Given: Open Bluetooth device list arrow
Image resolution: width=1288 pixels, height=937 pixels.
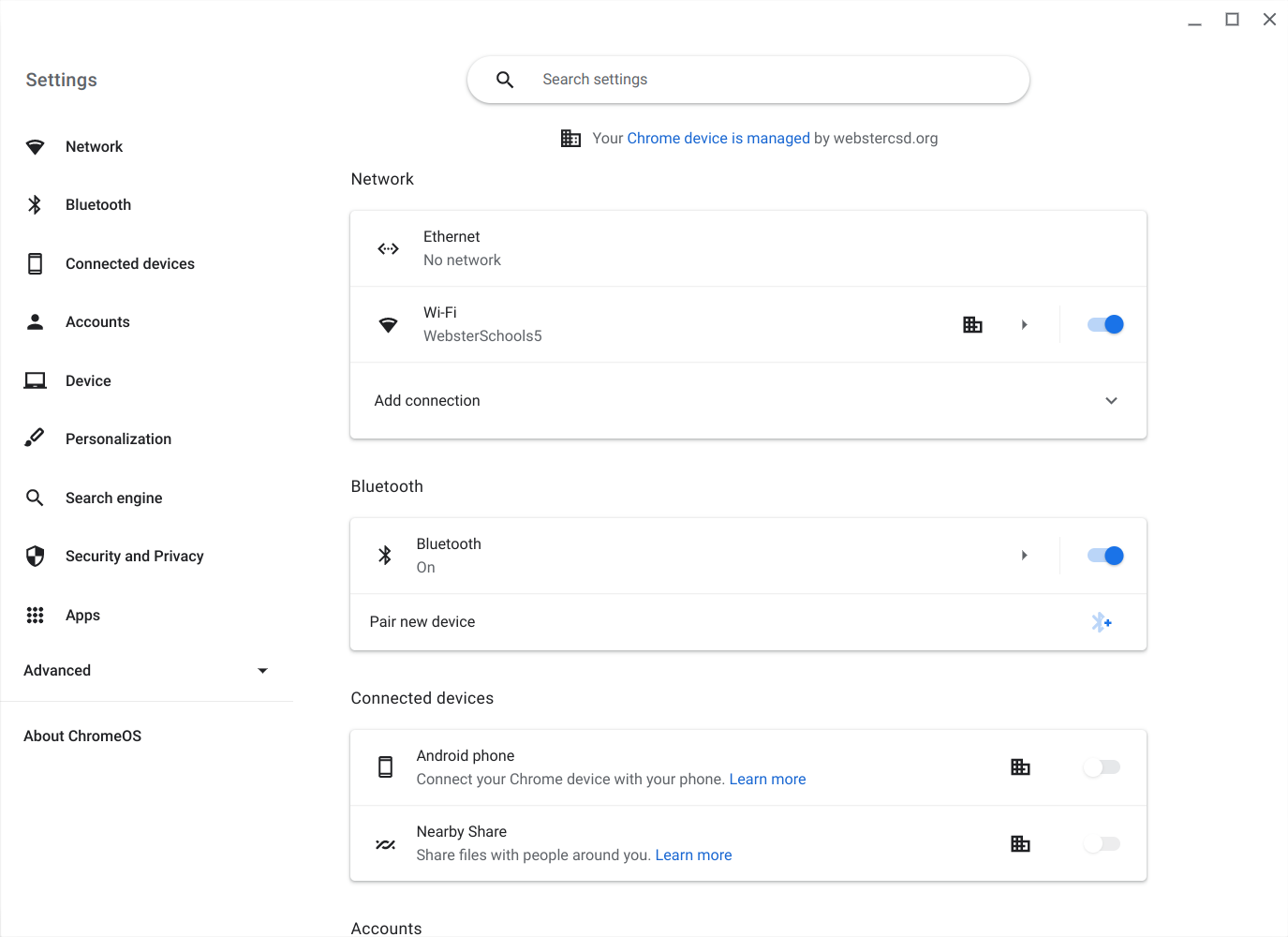Looking at the screenshot, I should point(1024,556).
